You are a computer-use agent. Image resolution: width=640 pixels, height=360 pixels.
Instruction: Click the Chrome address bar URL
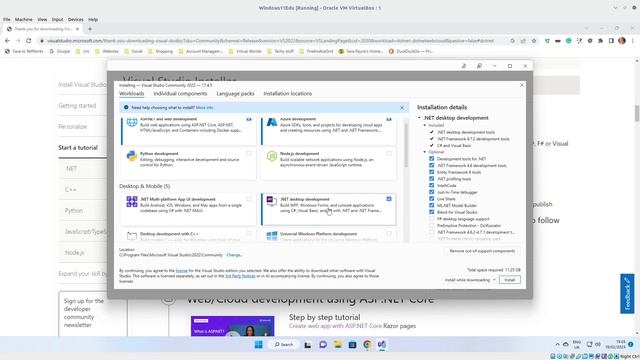[269, 41]
